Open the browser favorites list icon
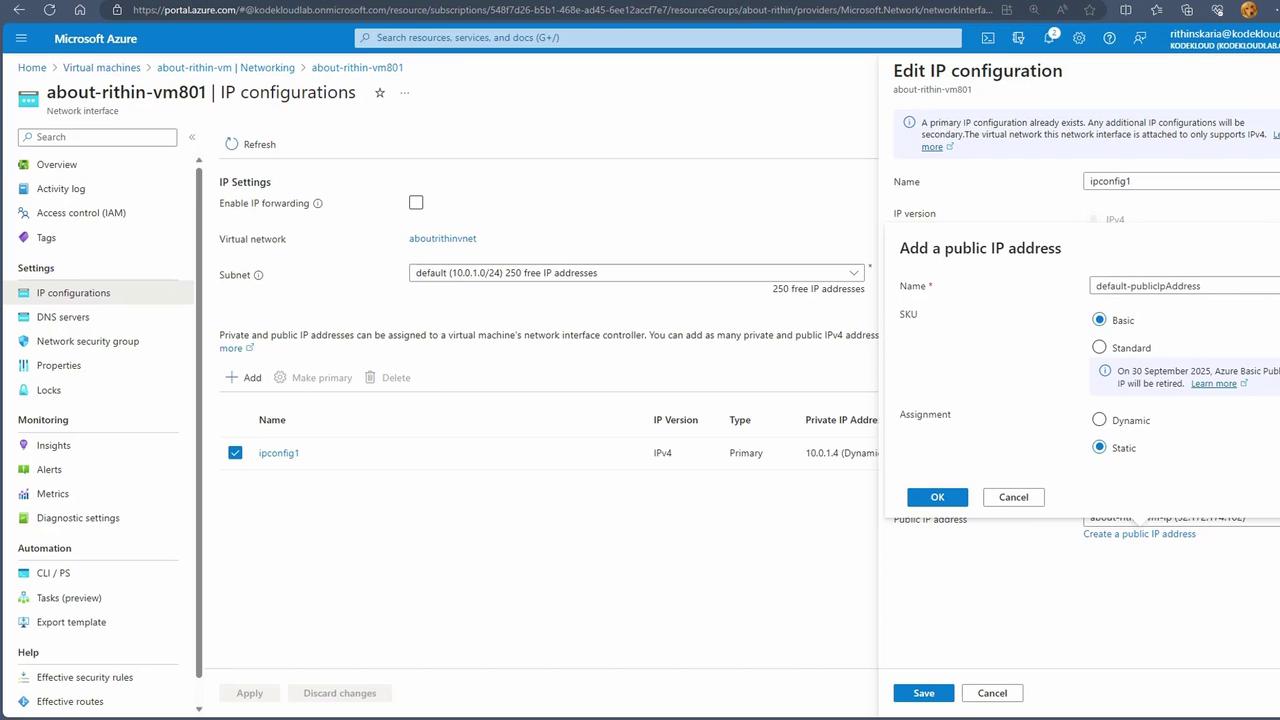This screenshot has width=1280, height=720. pyautogui.click(x=1156, y=10)
